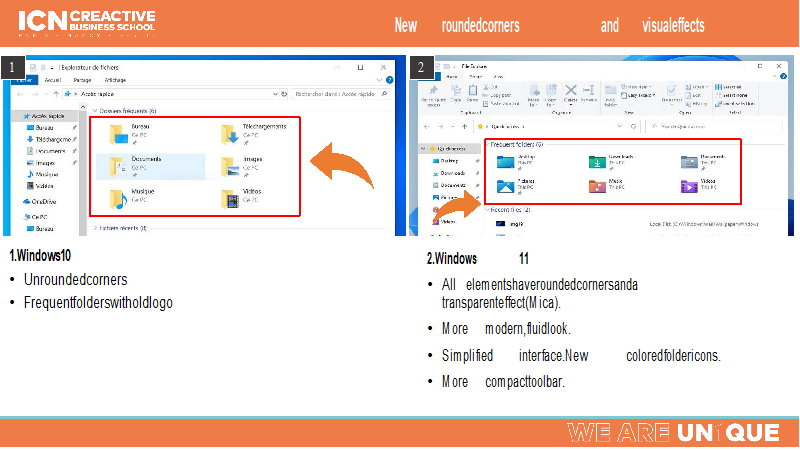
Task: Open the orange Music folder in Windows 11
Action: pyautogui.click(x=596, y=185)
